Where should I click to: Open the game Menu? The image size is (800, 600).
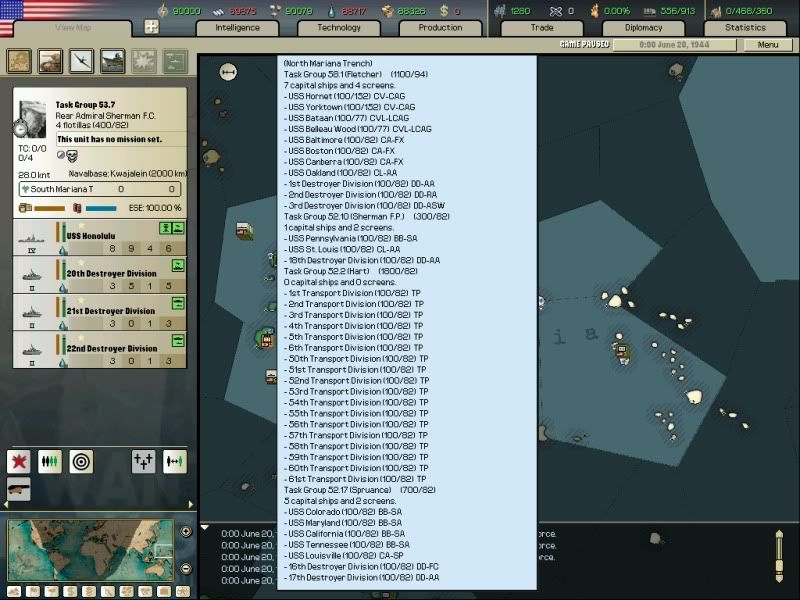point(768,44)
